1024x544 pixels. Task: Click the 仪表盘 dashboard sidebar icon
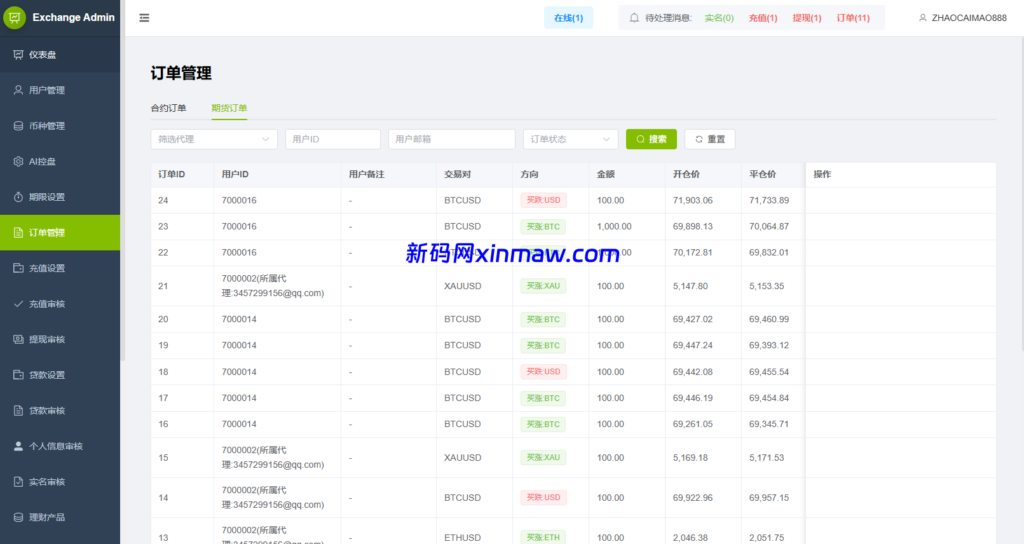point(18,55)
